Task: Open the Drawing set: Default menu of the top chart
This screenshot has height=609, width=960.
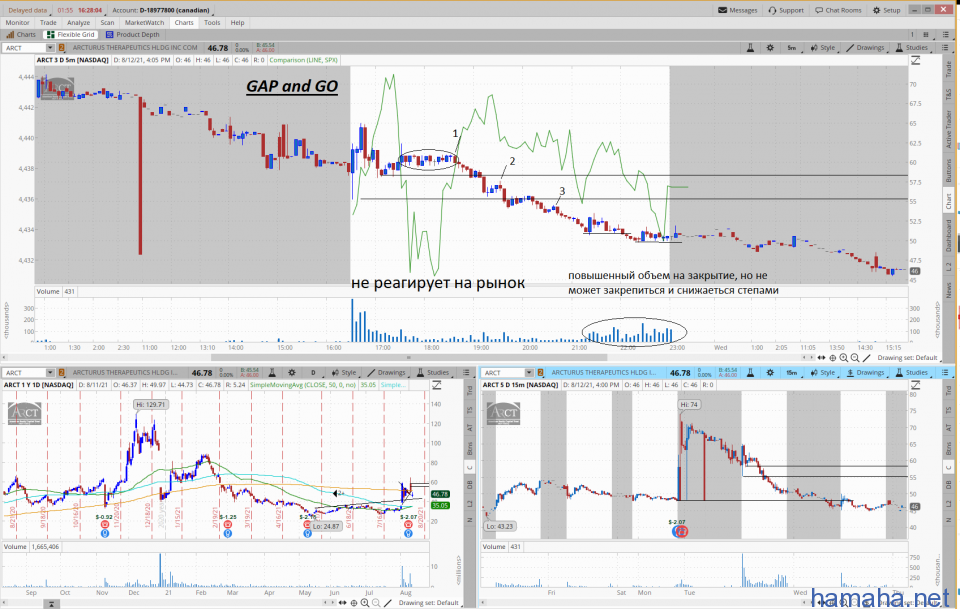Action: 907,358
